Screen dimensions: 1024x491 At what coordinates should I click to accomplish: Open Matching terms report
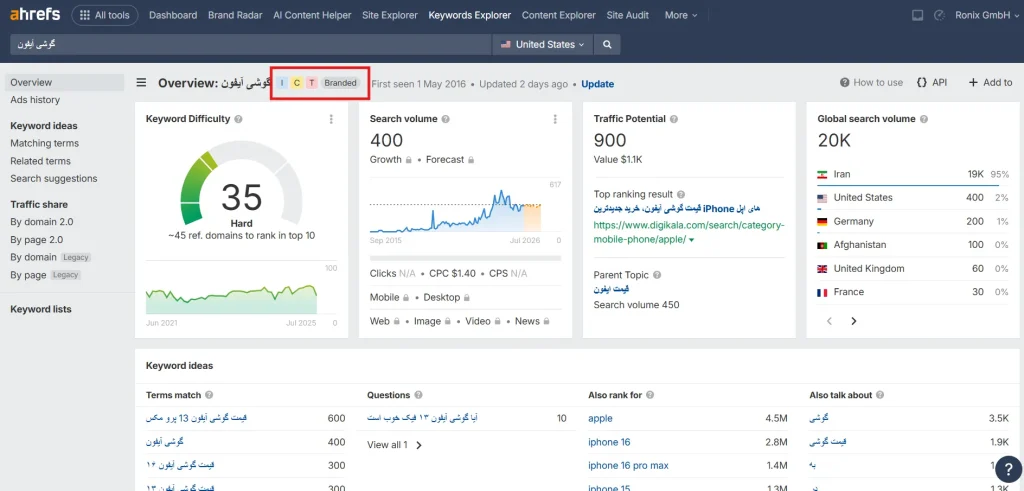tap(44, 143)
